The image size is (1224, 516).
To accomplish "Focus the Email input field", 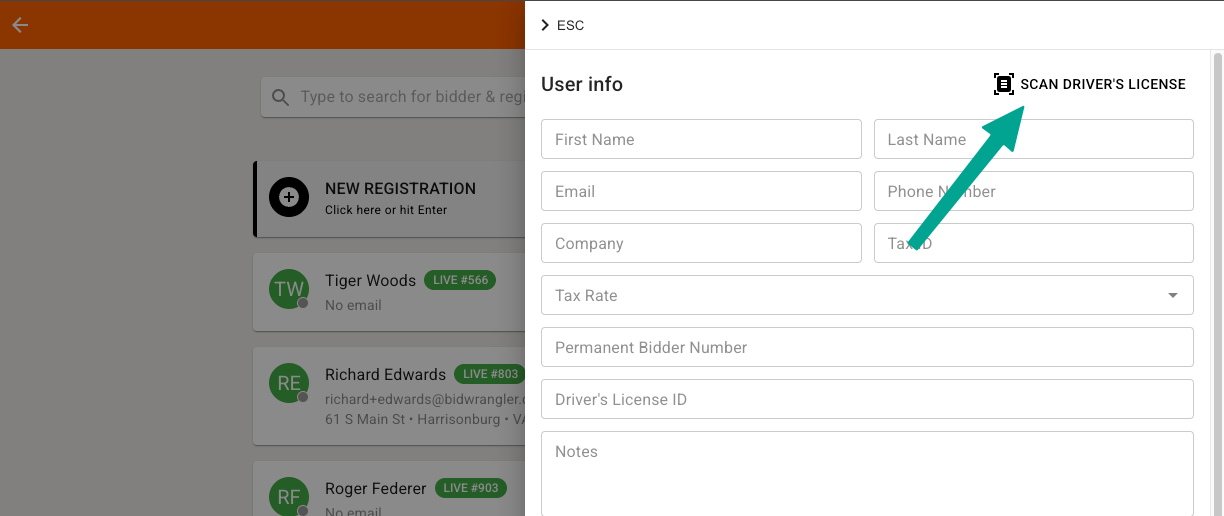I will (x=701, y=191).
